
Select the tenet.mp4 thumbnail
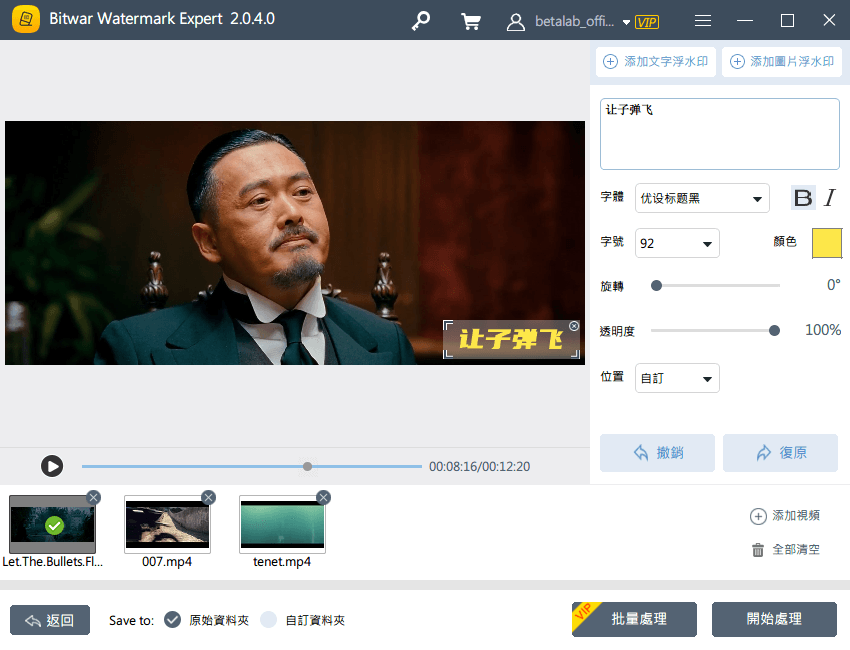282,524
